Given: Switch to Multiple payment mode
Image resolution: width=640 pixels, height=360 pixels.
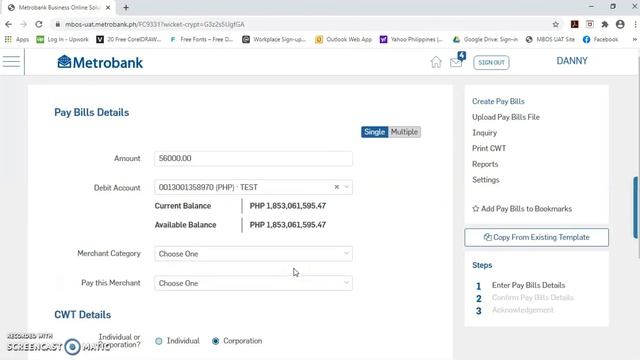Looking at the screenshot, I should 404,132.
